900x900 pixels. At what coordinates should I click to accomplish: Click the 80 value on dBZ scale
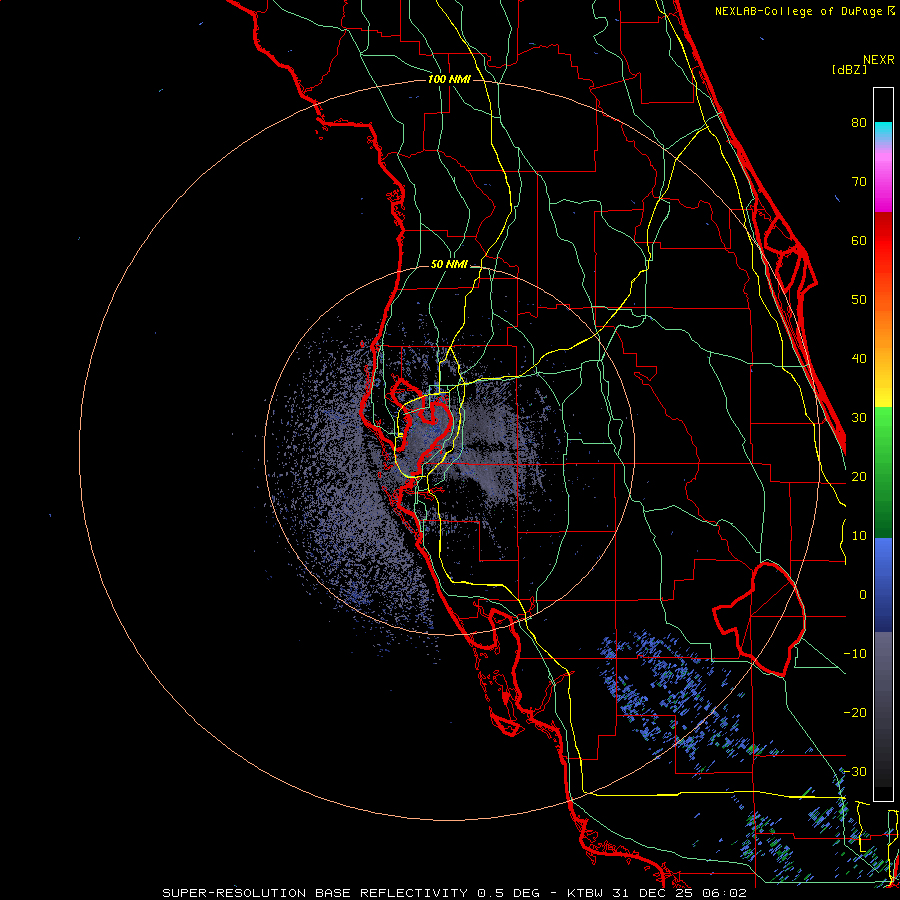coord(859,123)
